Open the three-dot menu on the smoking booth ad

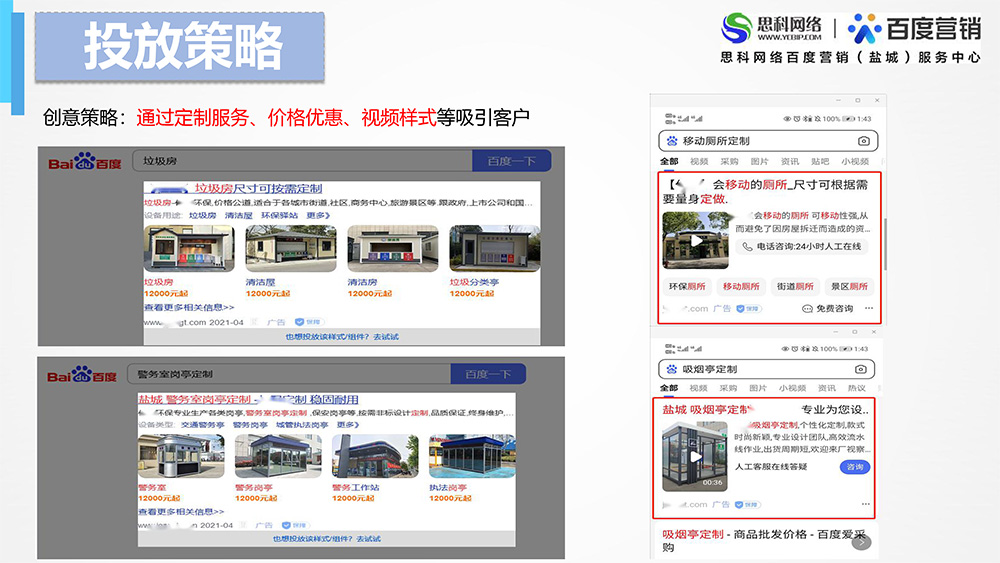point(867,504)
